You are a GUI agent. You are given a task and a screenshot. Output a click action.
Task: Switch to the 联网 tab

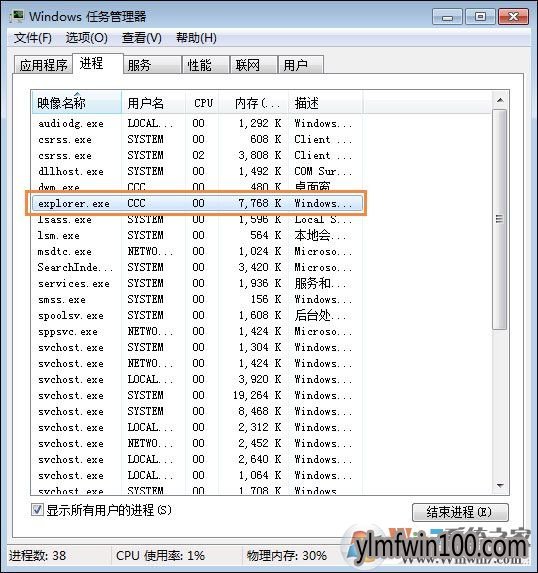(x=253, y=65)
